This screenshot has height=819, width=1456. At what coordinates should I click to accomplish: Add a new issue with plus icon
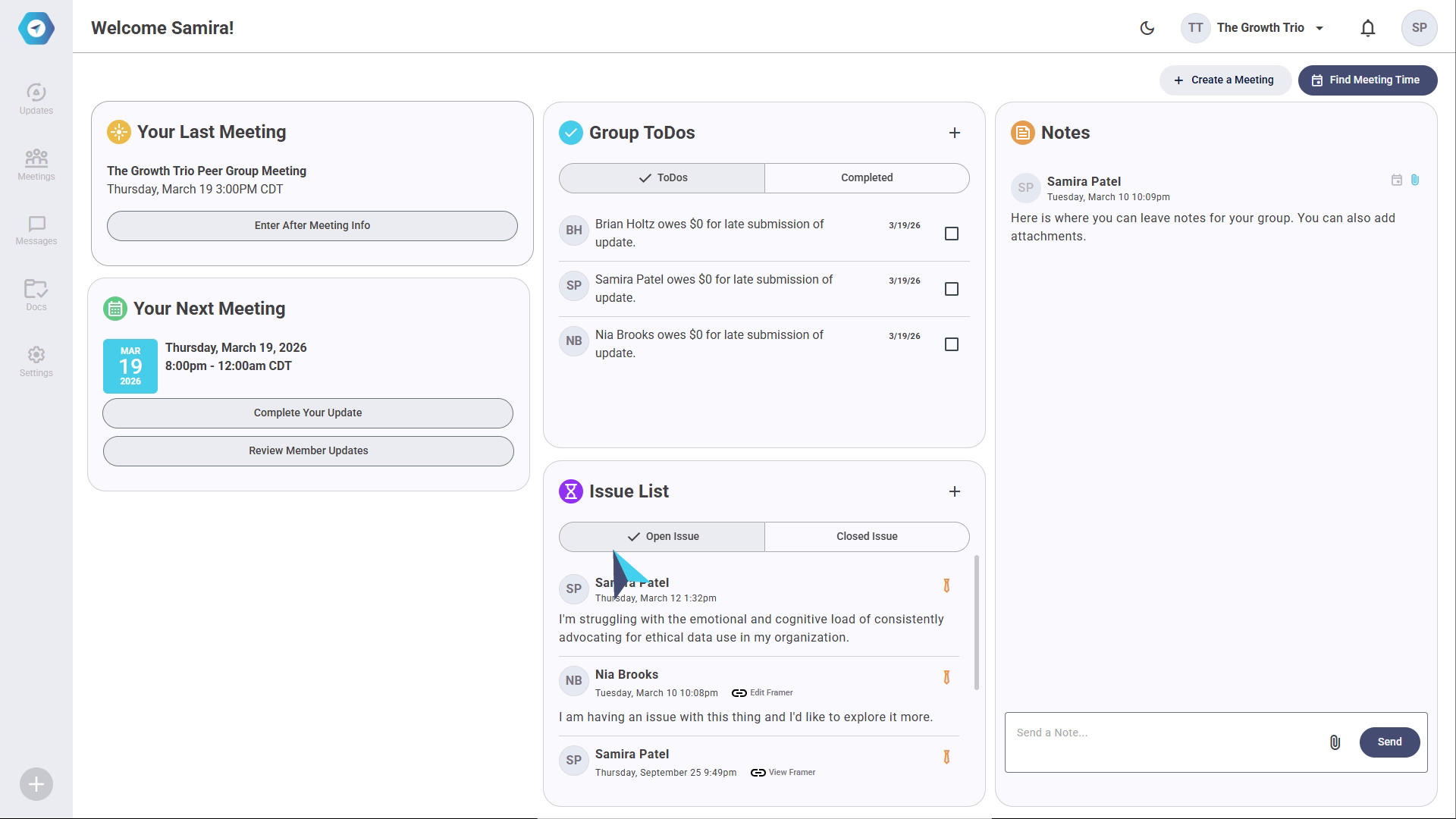point(954,491)
